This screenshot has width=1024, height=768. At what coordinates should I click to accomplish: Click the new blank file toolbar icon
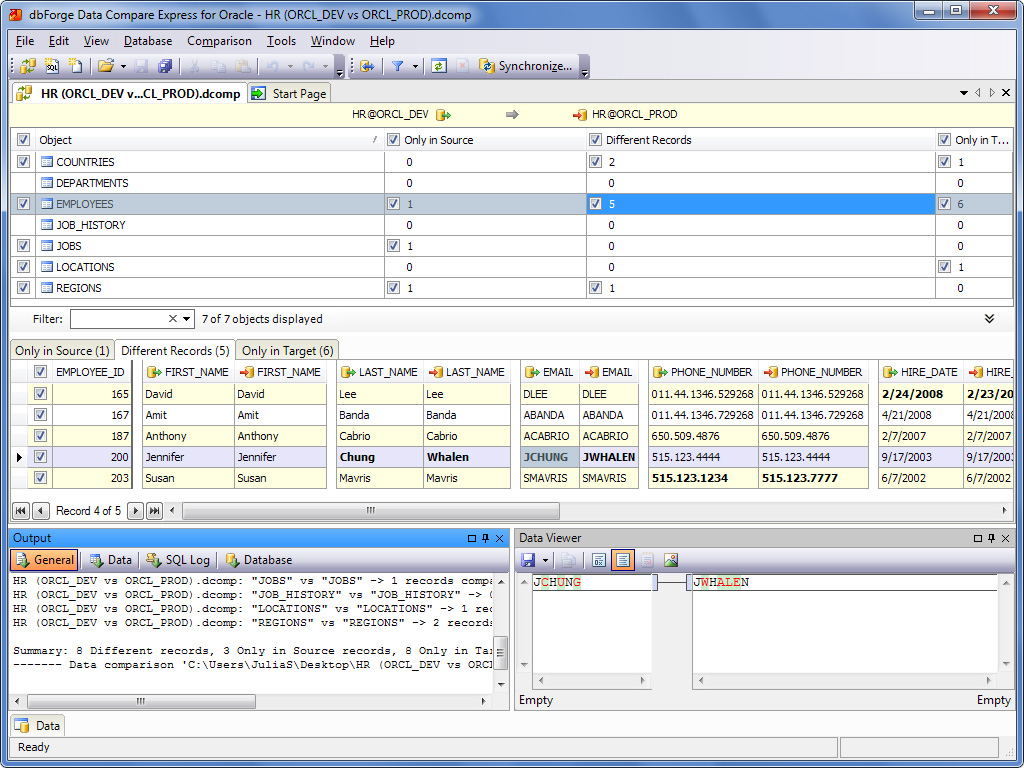76,66
